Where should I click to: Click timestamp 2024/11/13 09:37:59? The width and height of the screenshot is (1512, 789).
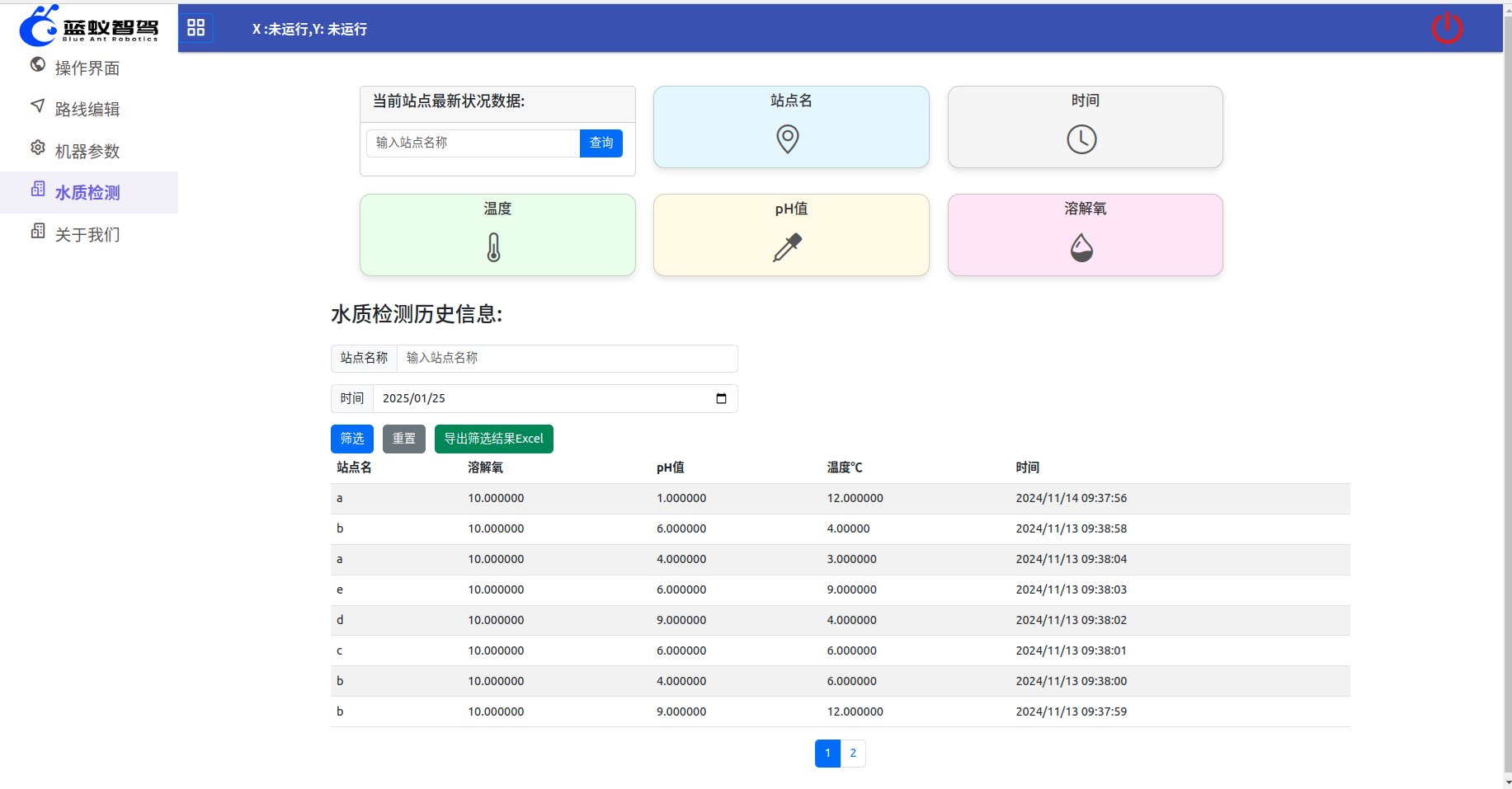click(1071, 712)
